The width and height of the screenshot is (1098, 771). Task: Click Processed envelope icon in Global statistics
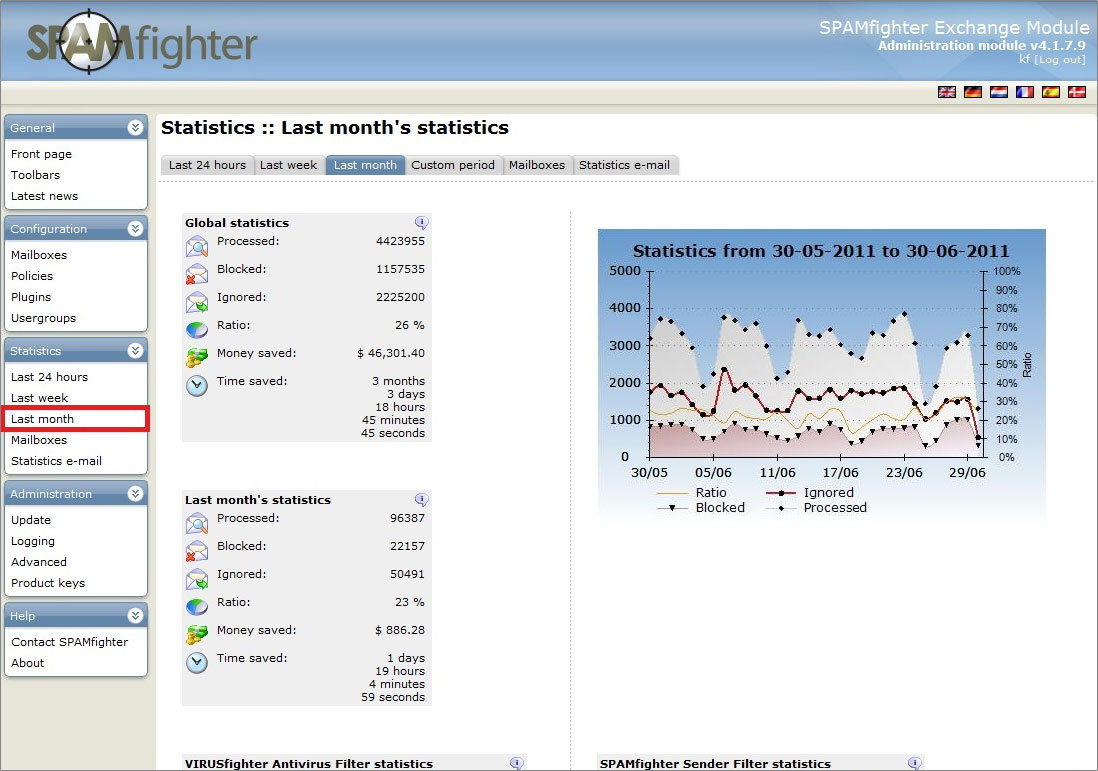197,246
